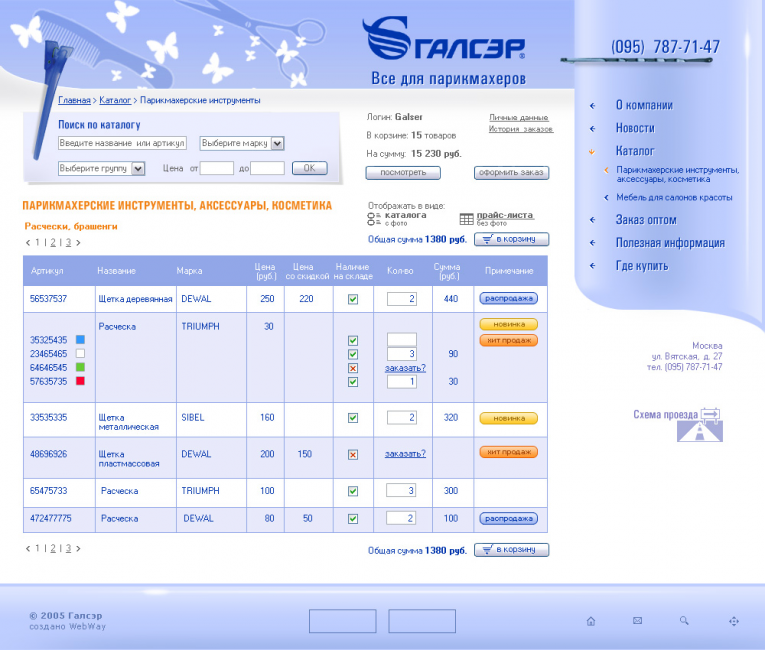Click Главная breadcrumb link
Screen dimensions: 765x650
[74, 100]
